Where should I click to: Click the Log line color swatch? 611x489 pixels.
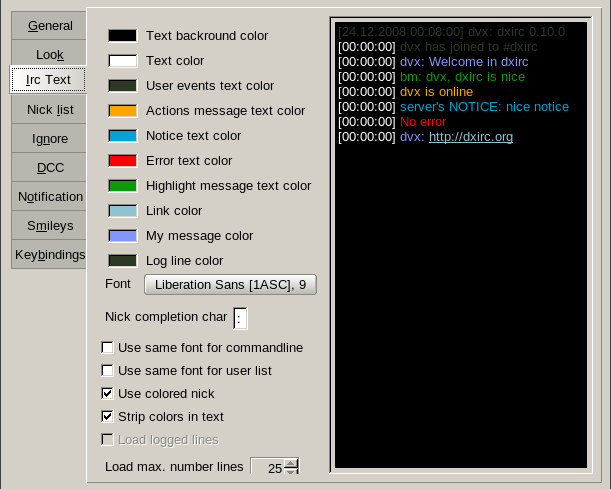[x=123, y=261]
